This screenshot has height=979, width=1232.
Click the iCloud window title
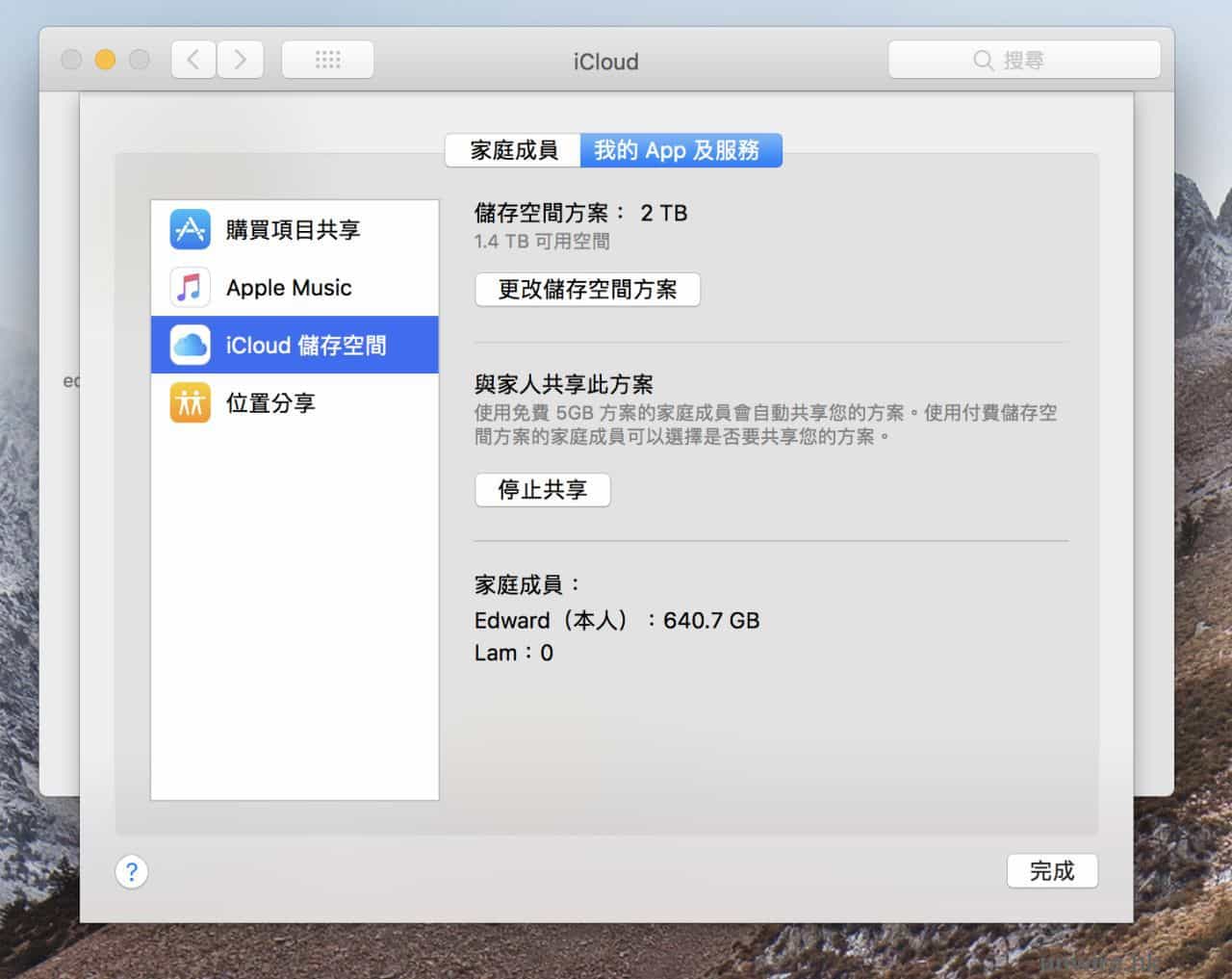point(605,62)
